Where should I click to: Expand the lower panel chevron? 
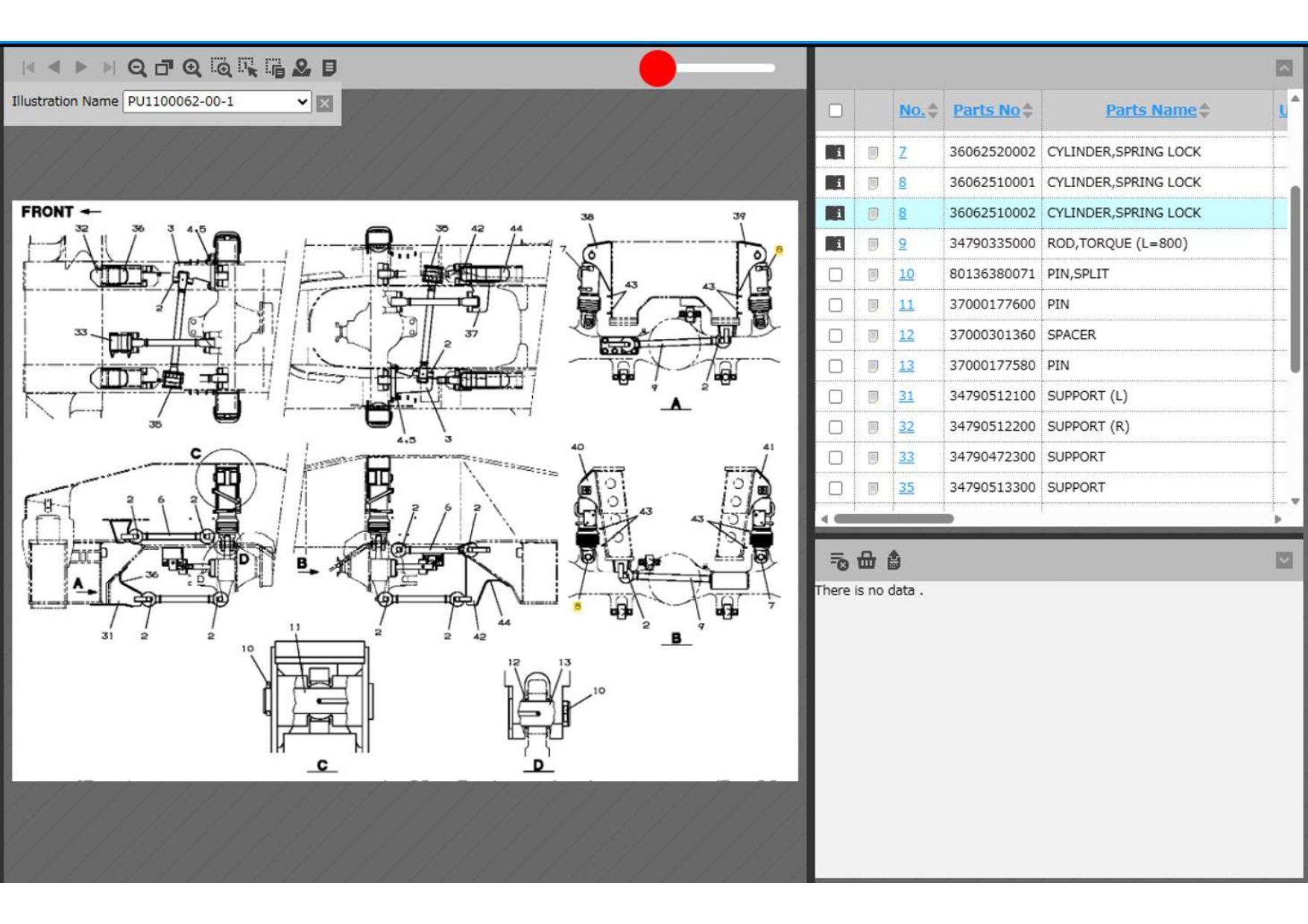(x=1283, y=560)
